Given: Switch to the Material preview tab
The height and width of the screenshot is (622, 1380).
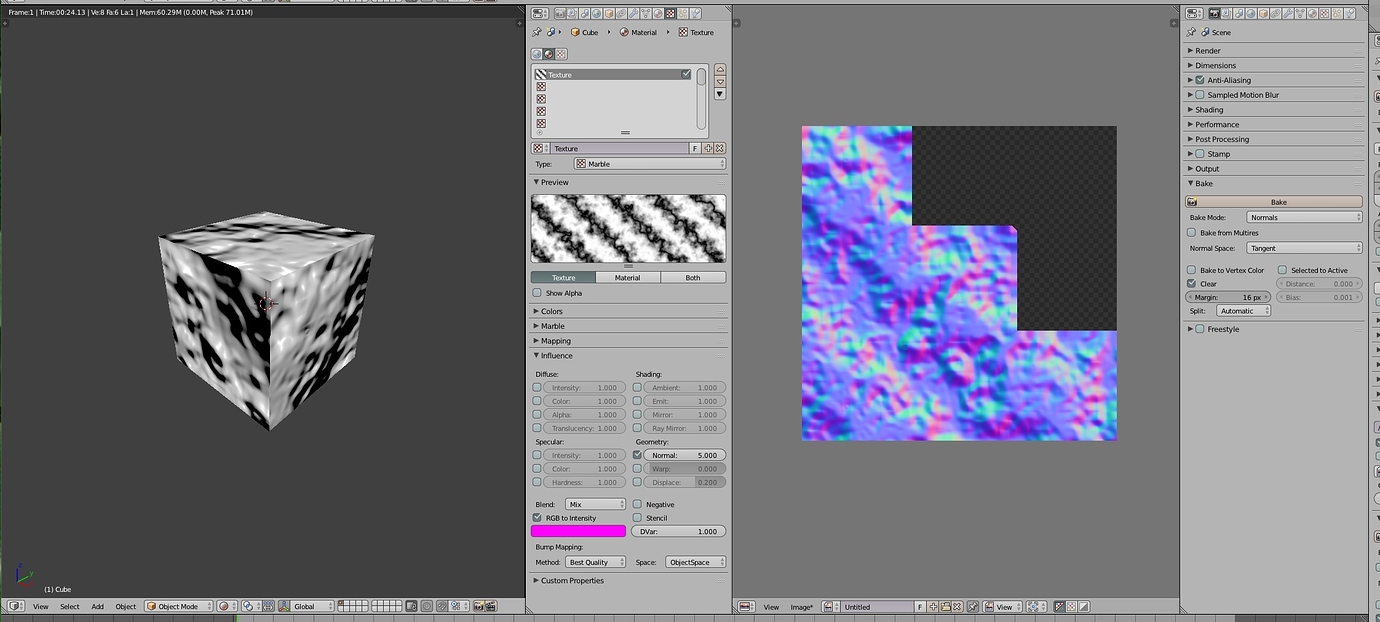Looking at the screenshot, I should pos(627,277).
